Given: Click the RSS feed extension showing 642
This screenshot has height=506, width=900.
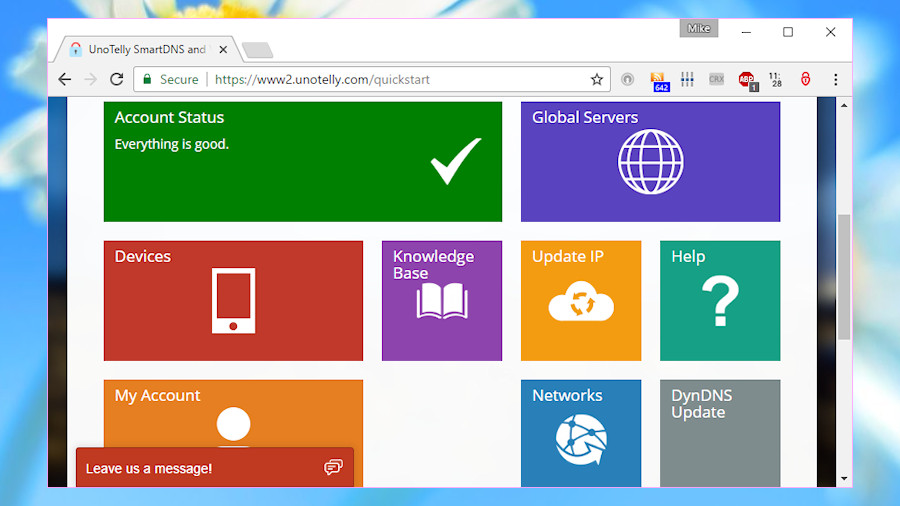Looking at the screenshot, I should [x=660, y=80].
